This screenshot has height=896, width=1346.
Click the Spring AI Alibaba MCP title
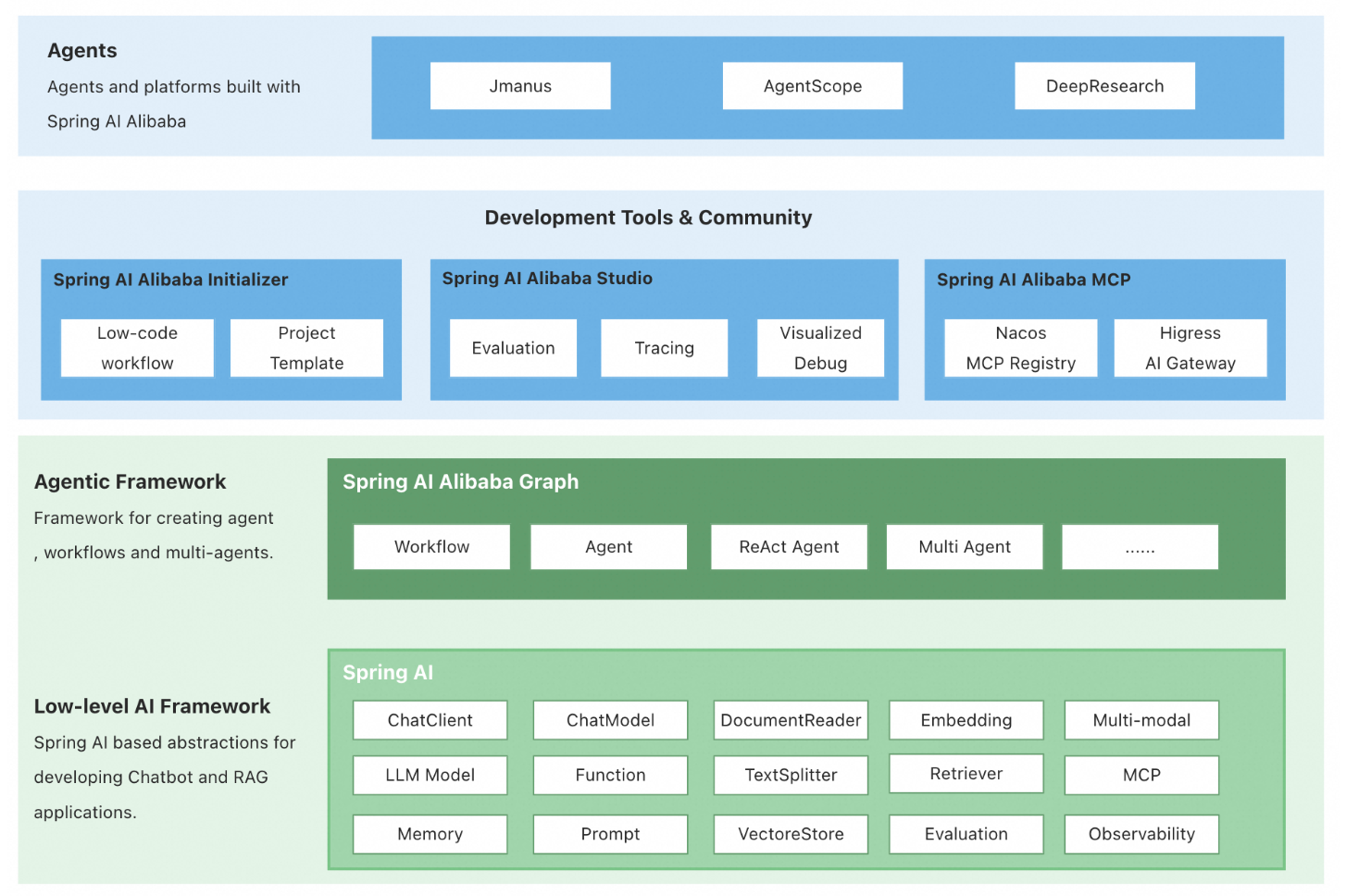pos(1033,280)
